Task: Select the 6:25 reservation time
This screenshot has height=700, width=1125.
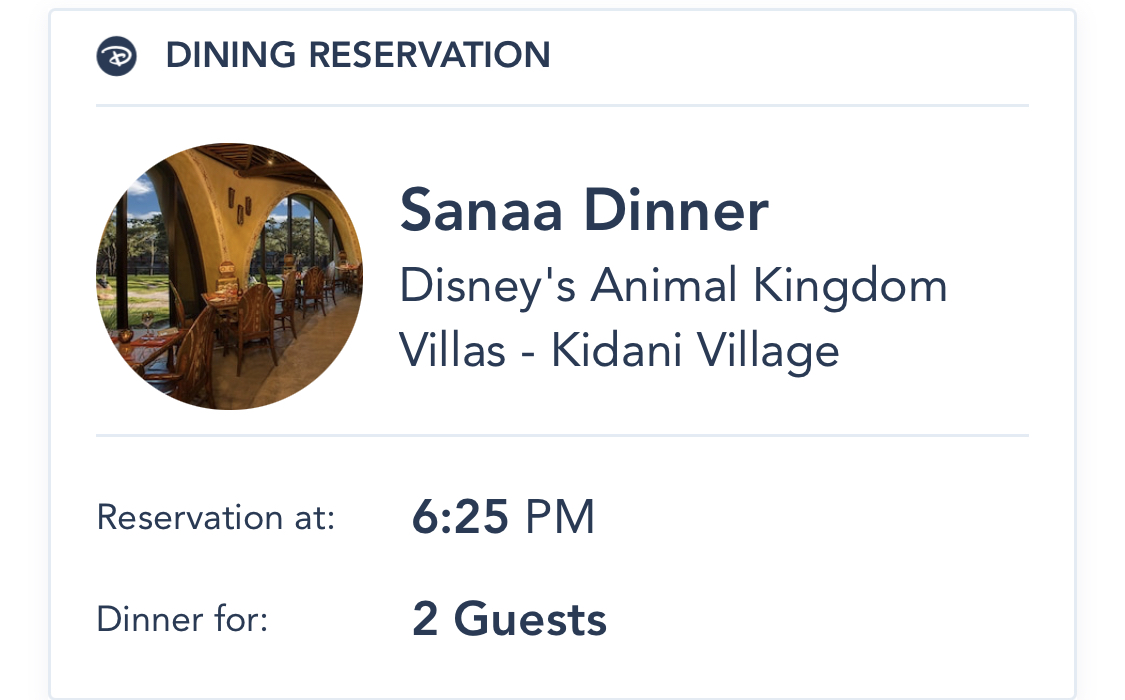Action: click(461, 518)
